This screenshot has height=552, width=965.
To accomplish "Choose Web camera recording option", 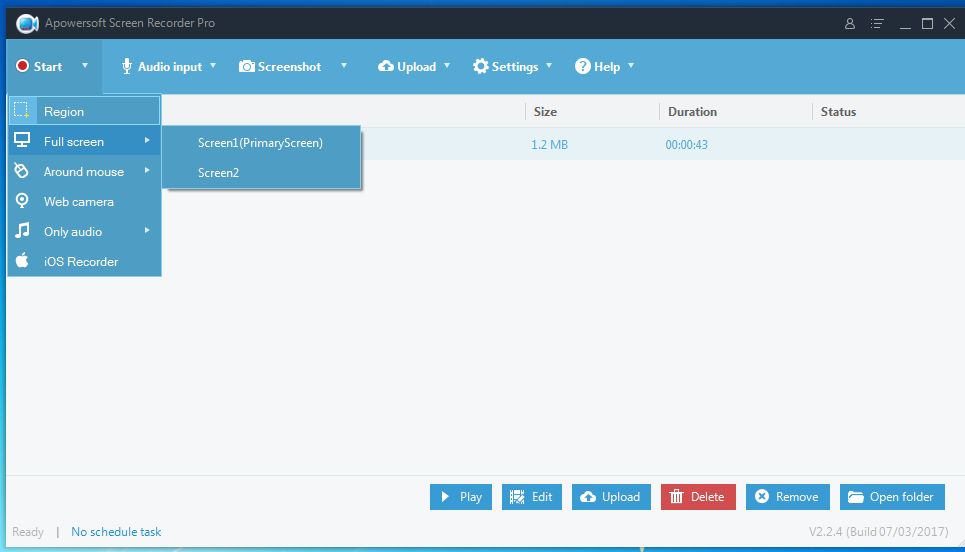I will click(x=78, y=202).
